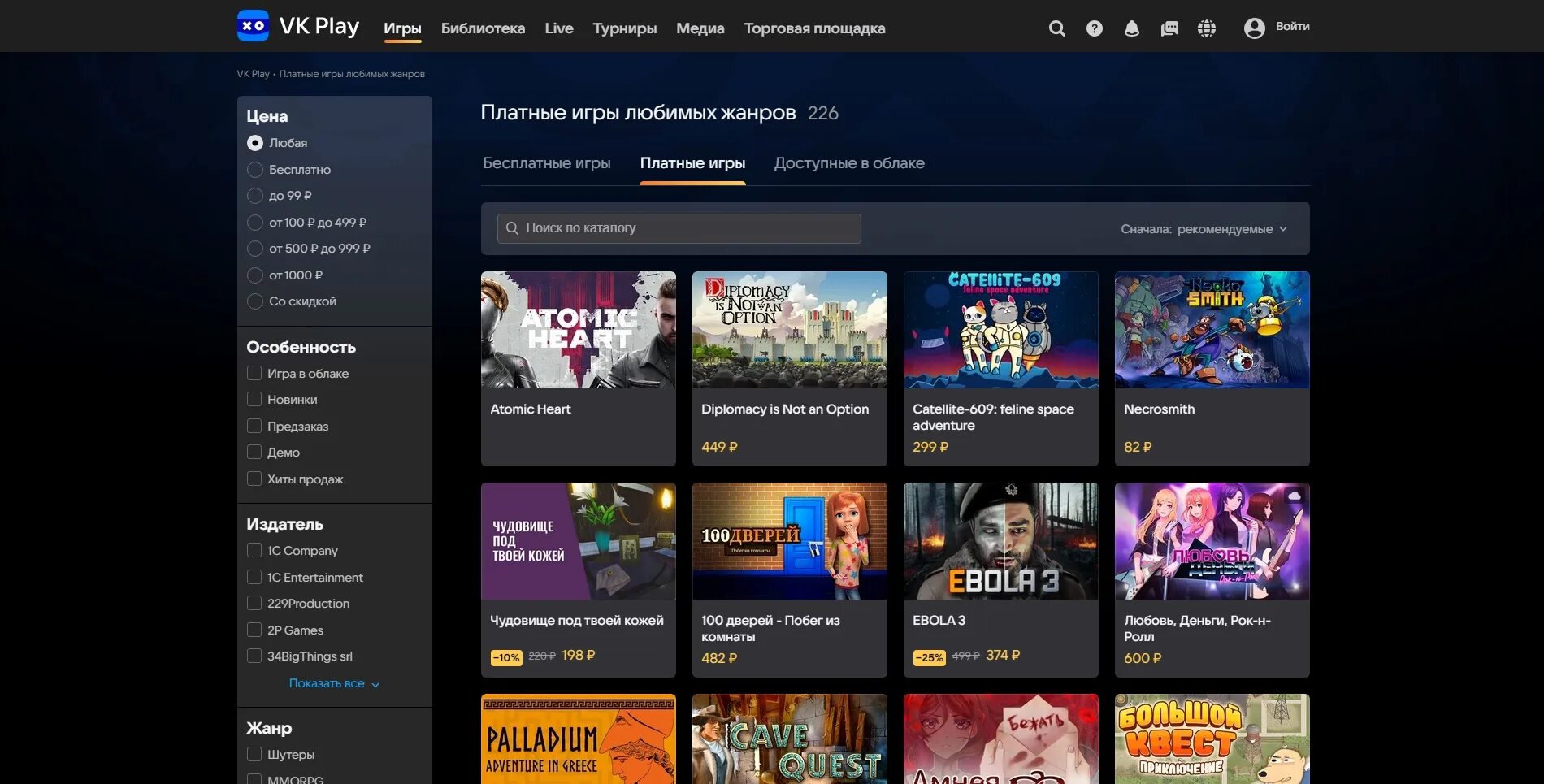Screen dimensions: 1544x784
Task: Check the Новинки checkbox
Action: pyautogui.click(x=254, y=399)
